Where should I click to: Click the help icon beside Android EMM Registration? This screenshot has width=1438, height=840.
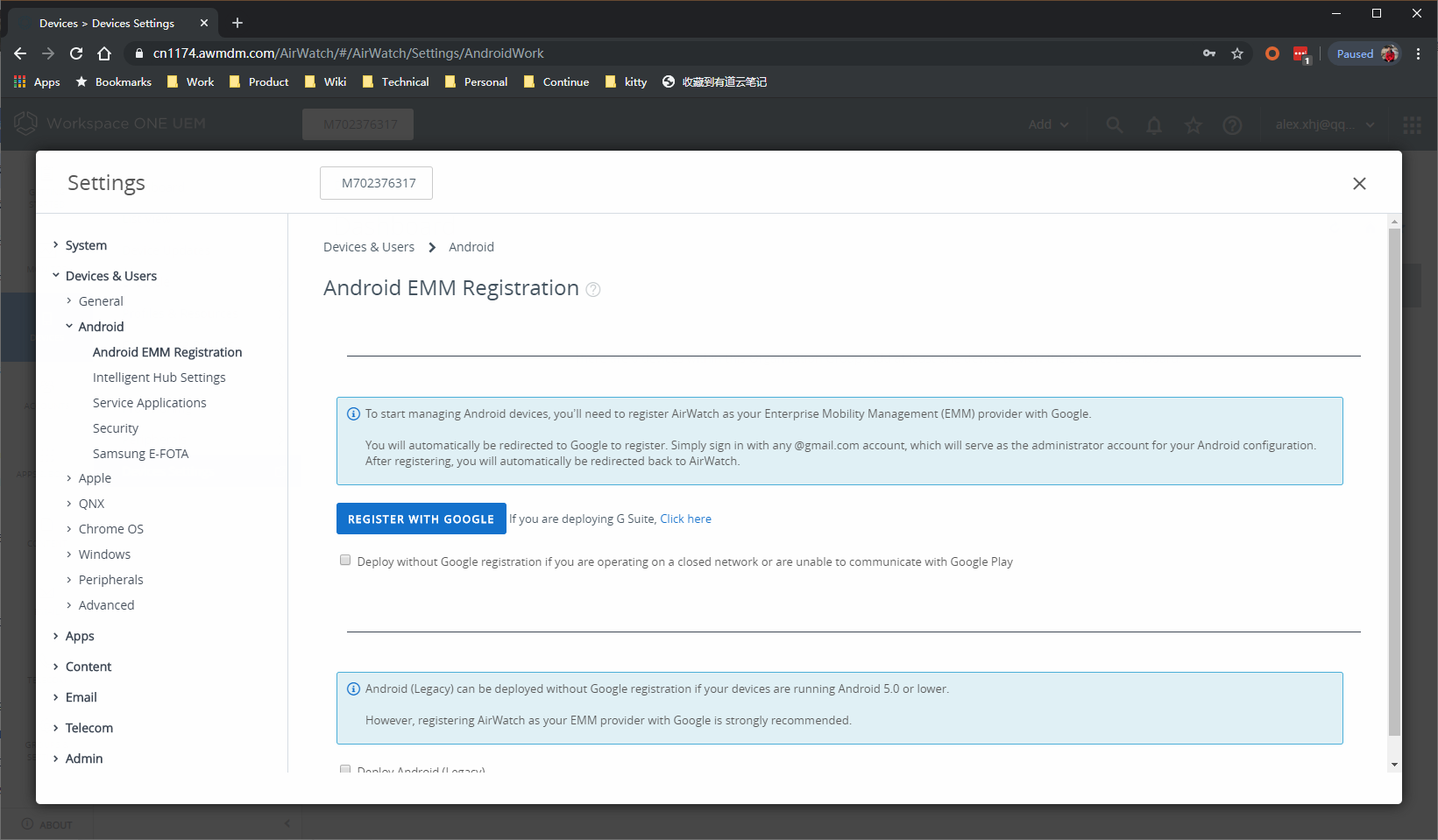[x=593, y=290]
